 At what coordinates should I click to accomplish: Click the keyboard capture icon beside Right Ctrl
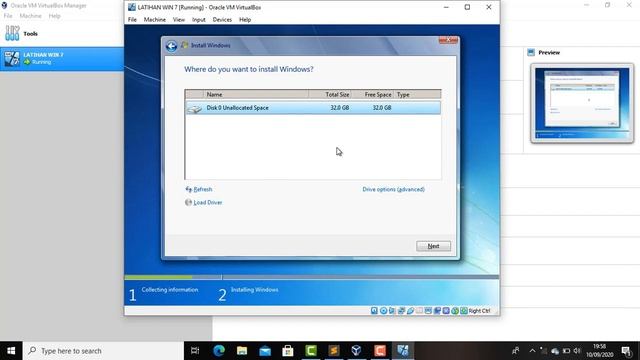pos(464,311)
